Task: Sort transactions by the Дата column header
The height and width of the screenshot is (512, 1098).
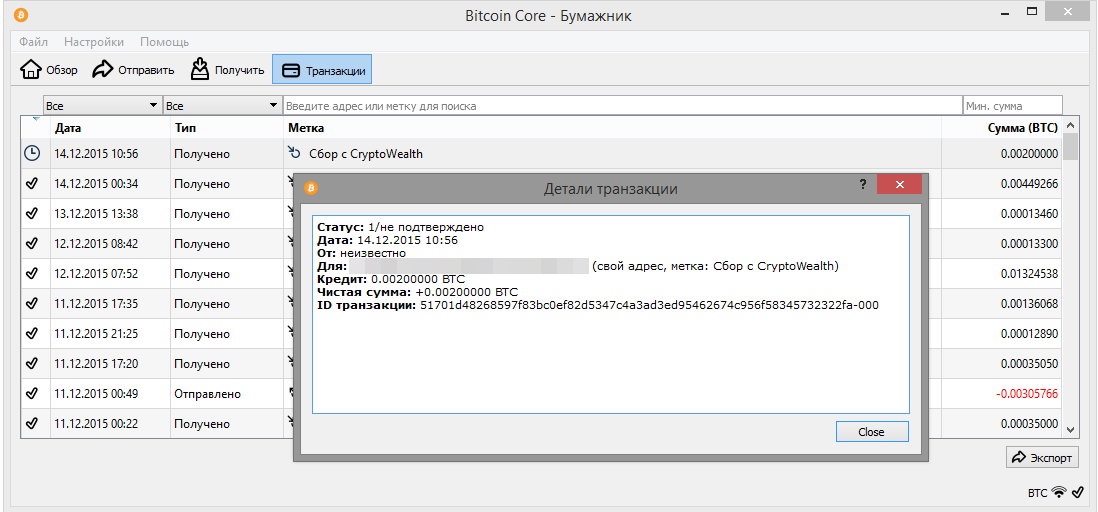Action: coord(68,128)
